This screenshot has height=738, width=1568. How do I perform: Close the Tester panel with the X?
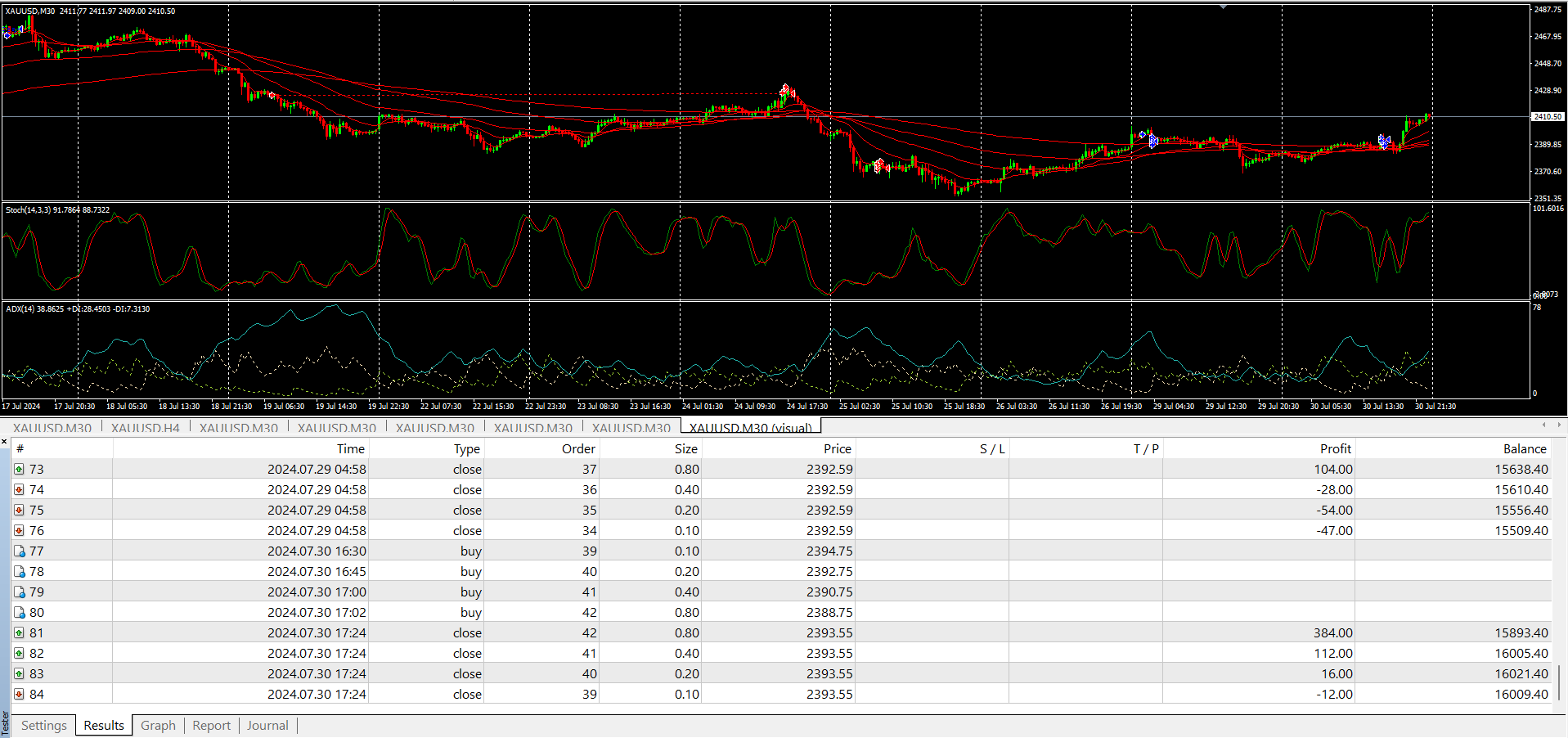tap(4, 442)
